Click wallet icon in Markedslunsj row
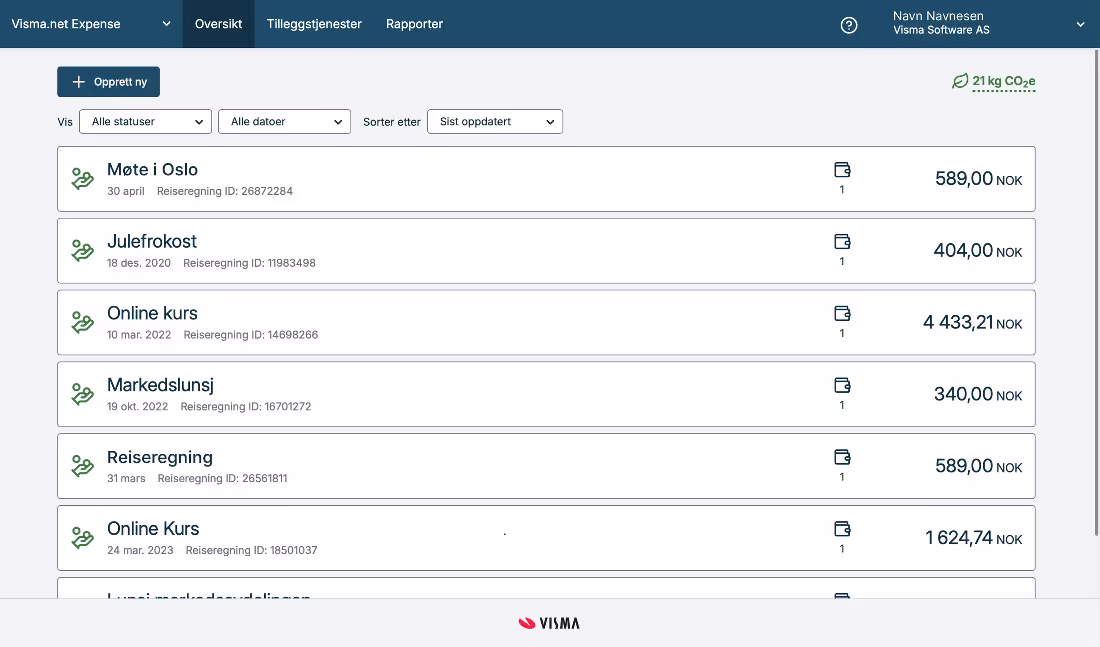 pyautogui.click(x=842, y=385)
